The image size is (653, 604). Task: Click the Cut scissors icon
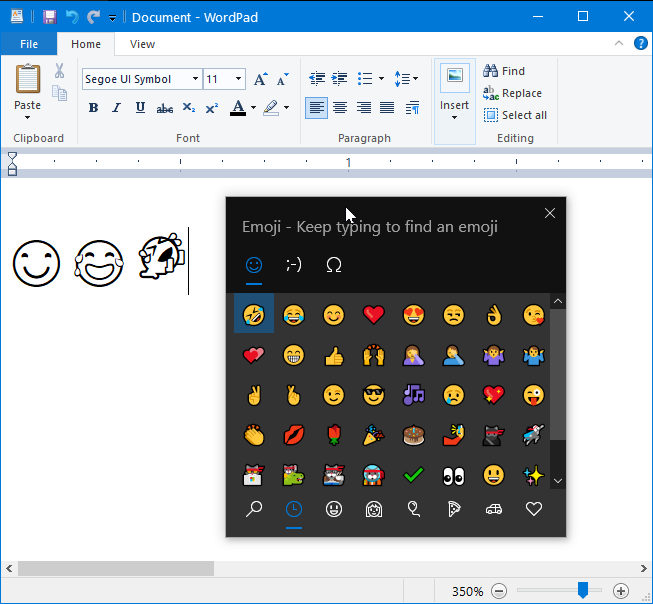59,70
